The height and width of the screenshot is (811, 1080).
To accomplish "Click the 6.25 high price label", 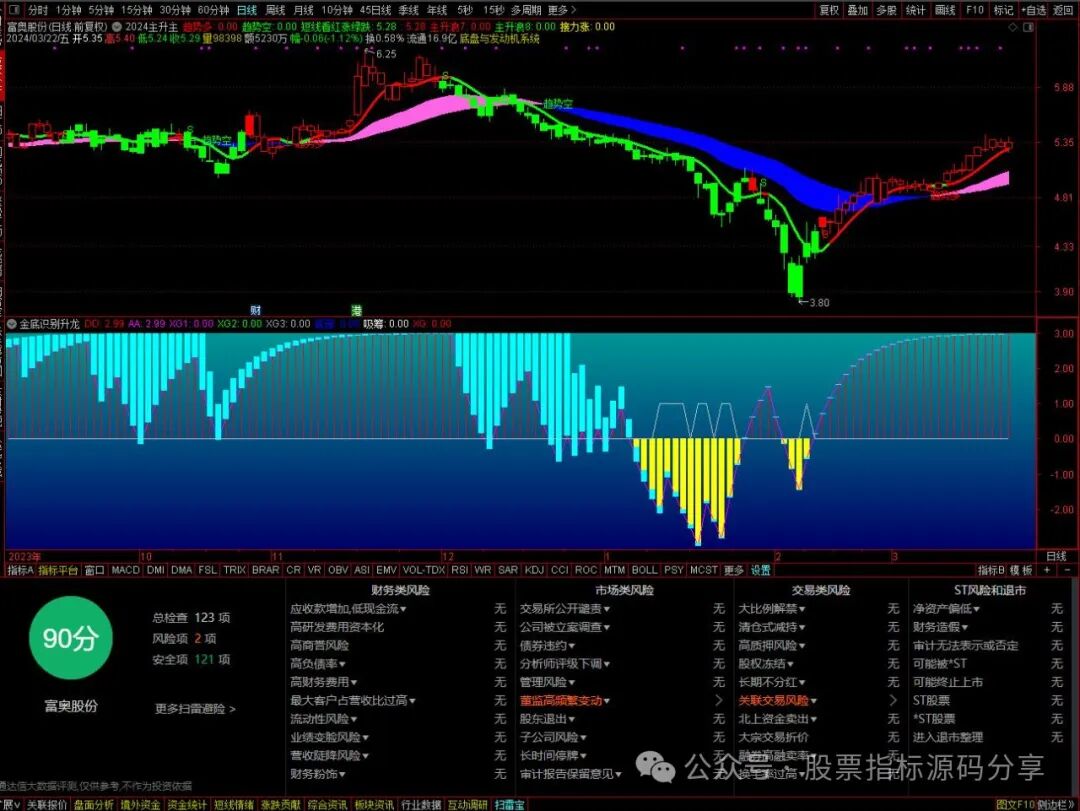I will point(386,54).
